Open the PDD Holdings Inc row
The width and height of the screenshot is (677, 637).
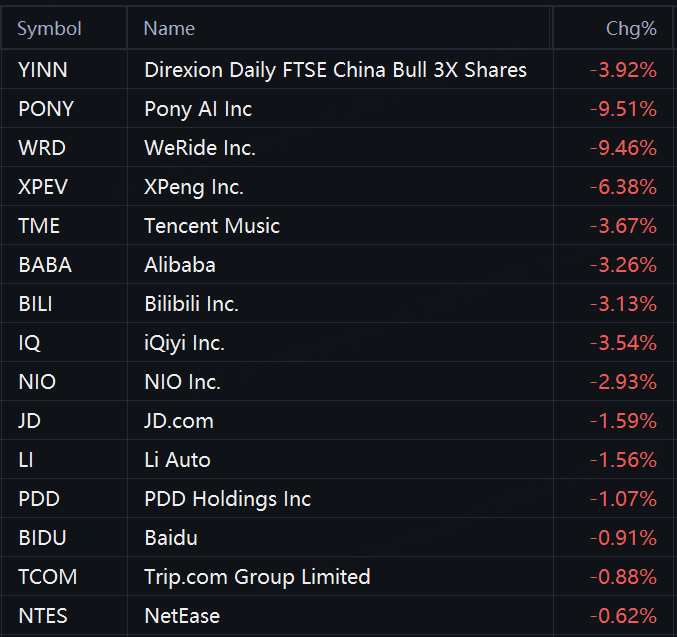228,499
